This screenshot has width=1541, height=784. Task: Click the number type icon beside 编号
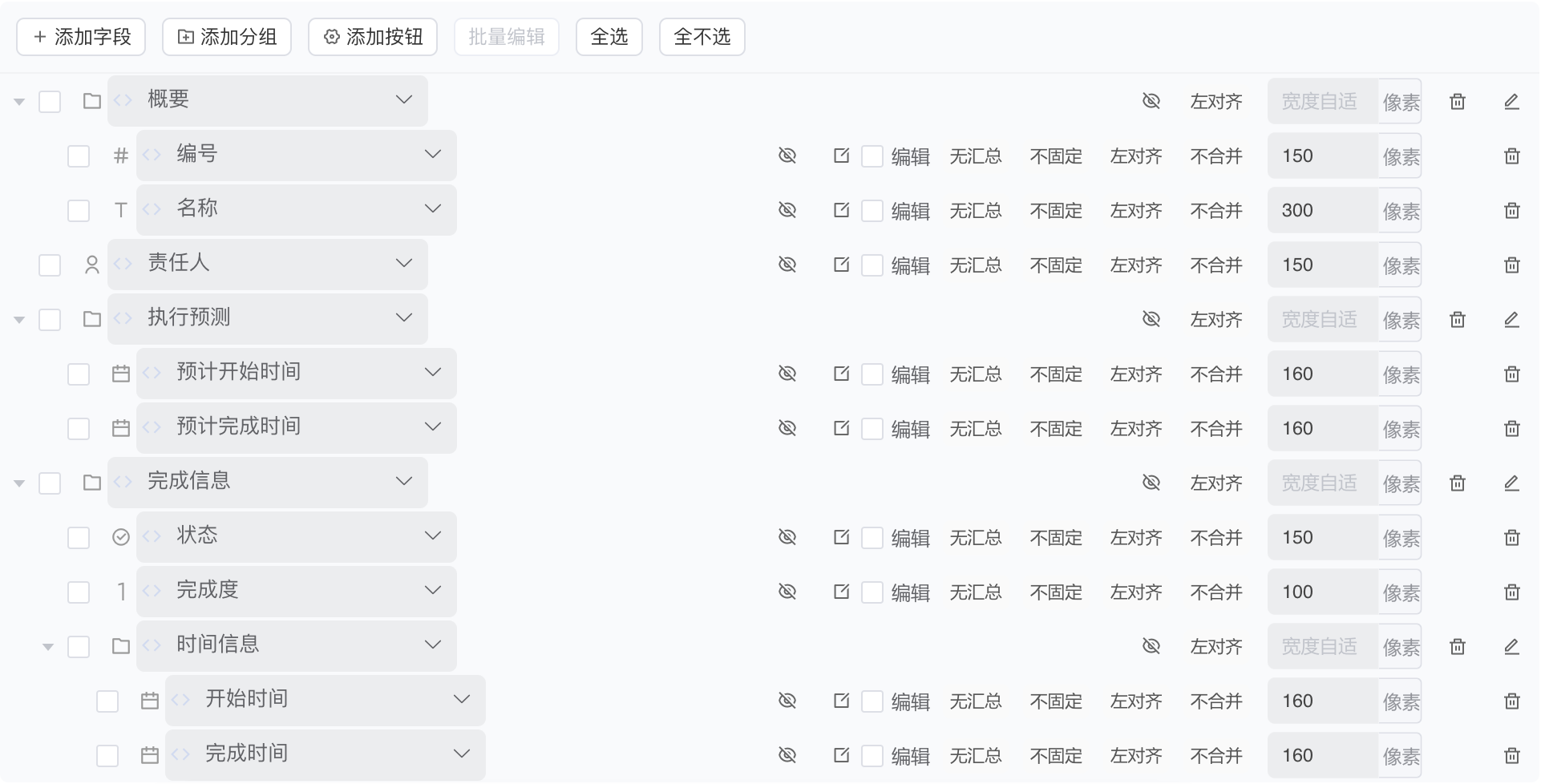pyautogui.click(x=120, y=155)
